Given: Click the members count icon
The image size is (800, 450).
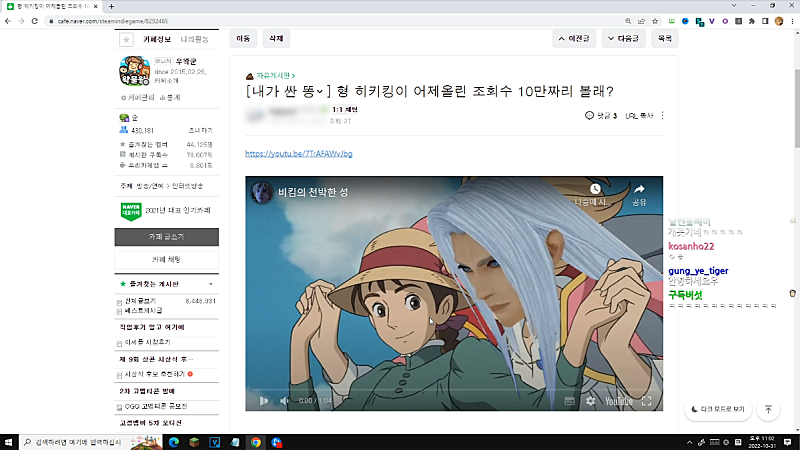Looking at the screenshot, I should tap(123, 130).
